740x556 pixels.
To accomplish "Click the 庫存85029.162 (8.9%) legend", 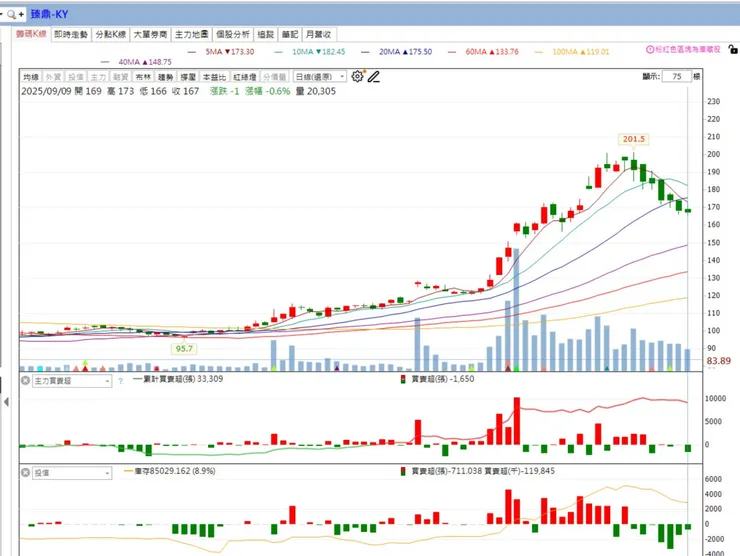I will [x=169, y=471].
